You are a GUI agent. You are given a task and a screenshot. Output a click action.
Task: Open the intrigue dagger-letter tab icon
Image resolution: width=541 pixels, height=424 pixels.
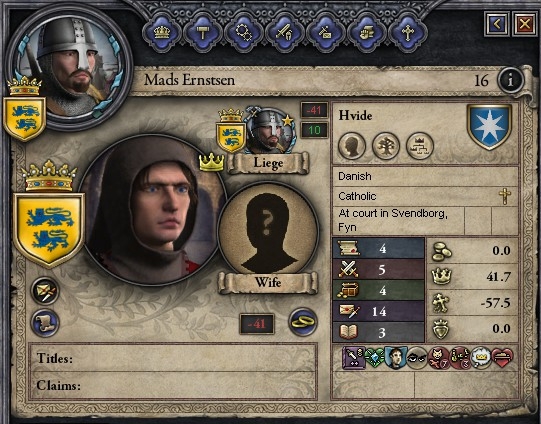326,33
